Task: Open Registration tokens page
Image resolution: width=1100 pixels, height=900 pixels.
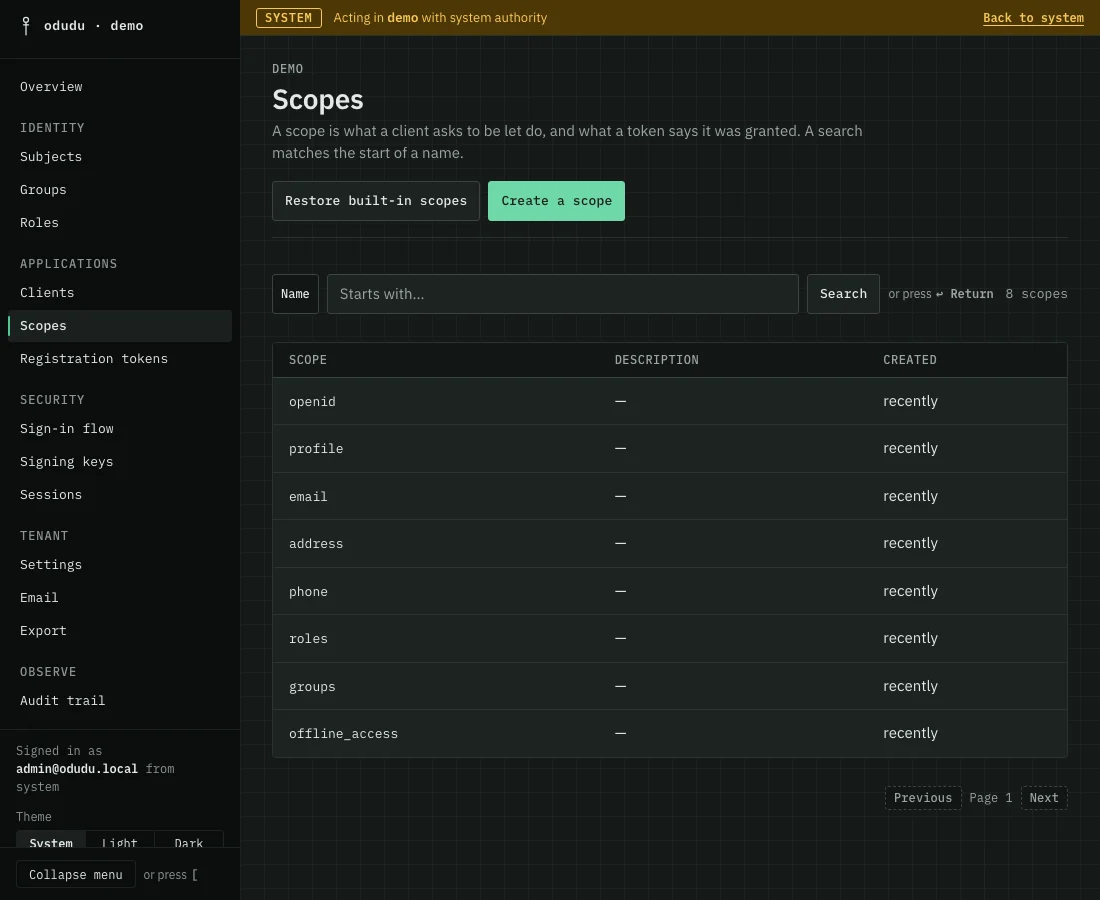Action: 120,359
